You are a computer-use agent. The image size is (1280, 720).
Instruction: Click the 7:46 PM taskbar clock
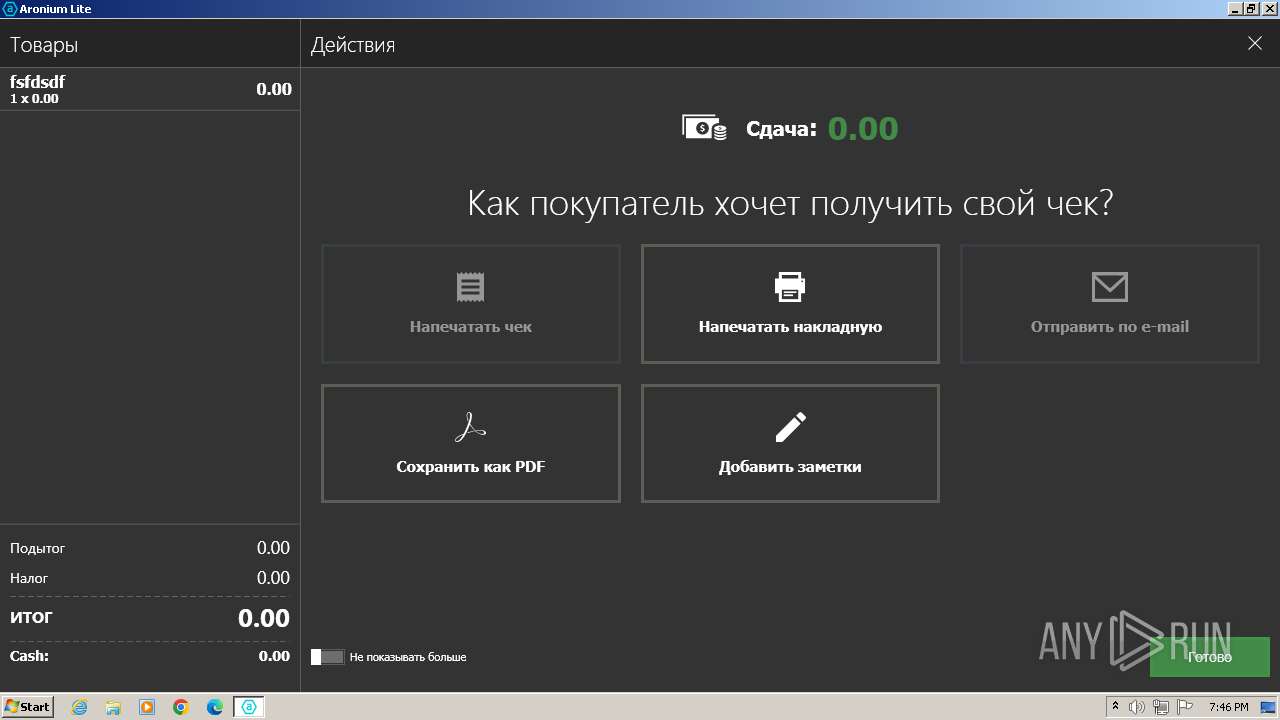[1228, 707]
